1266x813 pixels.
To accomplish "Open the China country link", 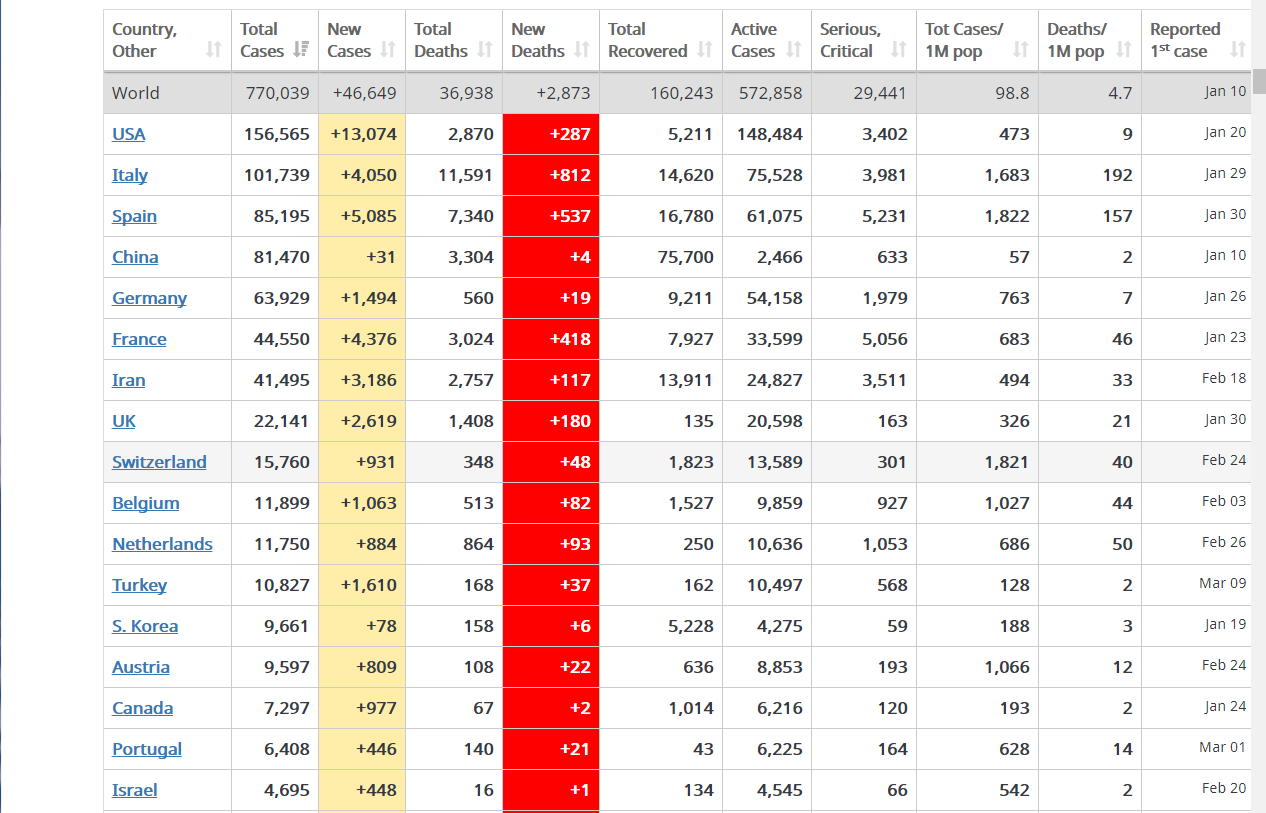I will [x=135, y=257].
